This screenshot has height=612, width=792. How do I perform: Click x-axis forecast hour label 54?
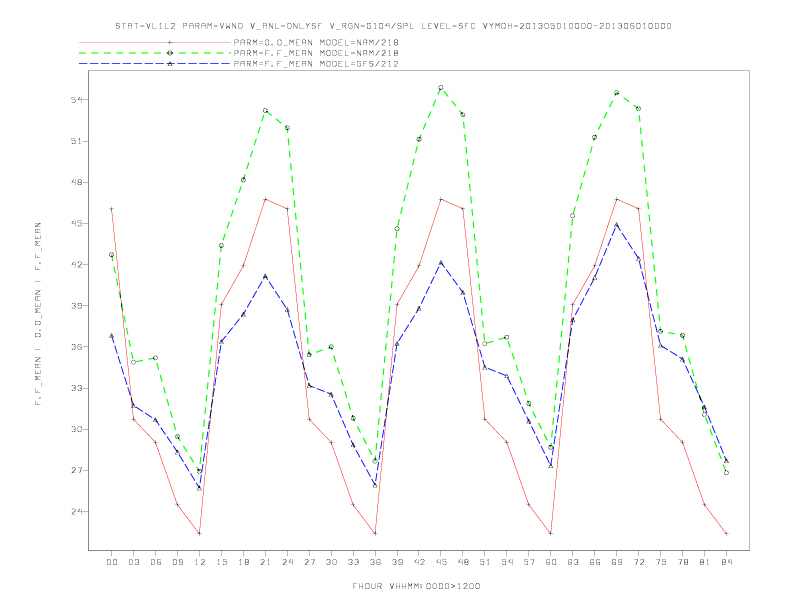[x=507, y=562]
